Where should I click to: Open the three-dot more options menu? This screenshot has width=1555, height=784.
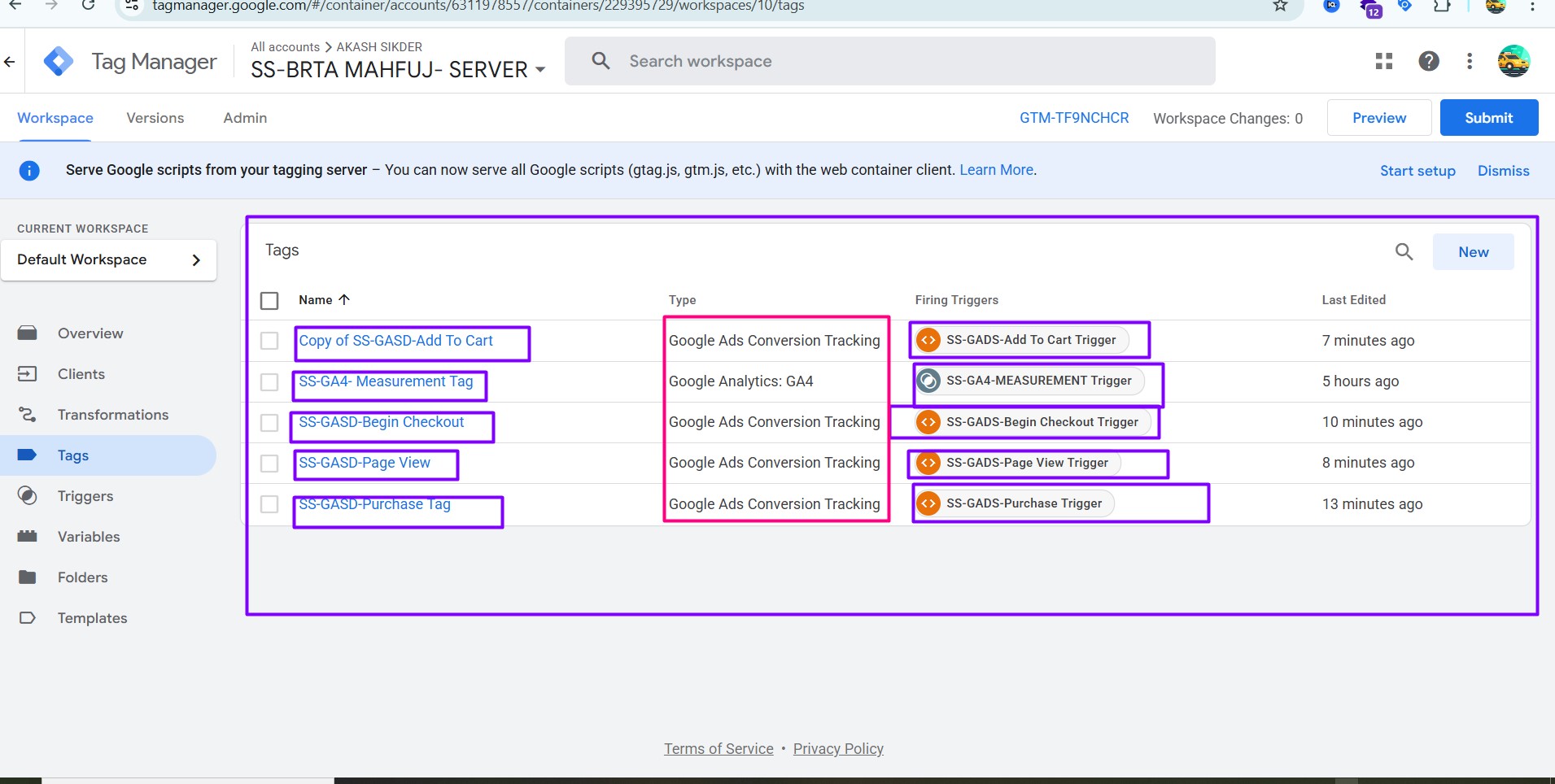point(1469,61)
